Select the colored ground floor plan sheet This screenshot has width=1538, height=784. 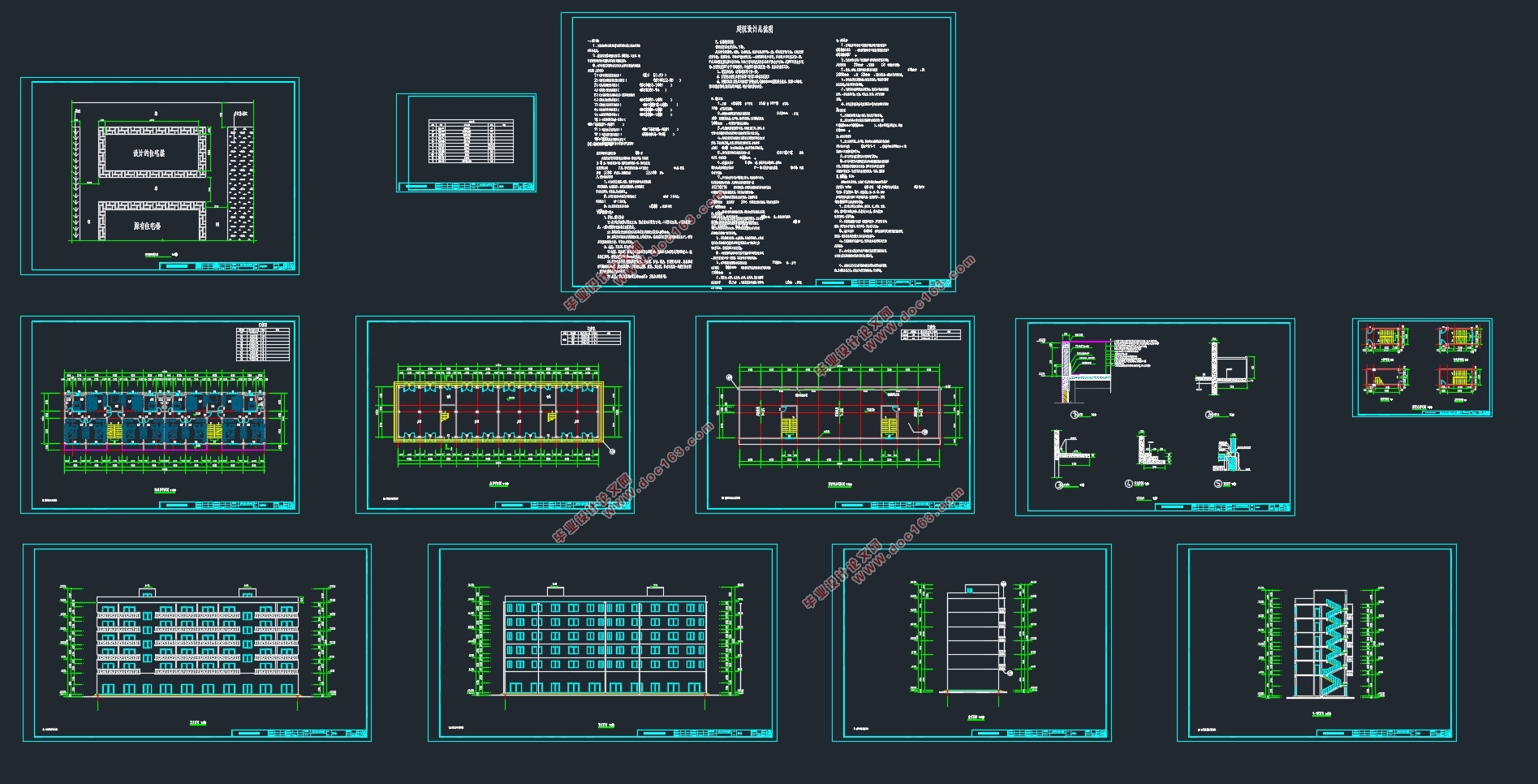[160, 415]
